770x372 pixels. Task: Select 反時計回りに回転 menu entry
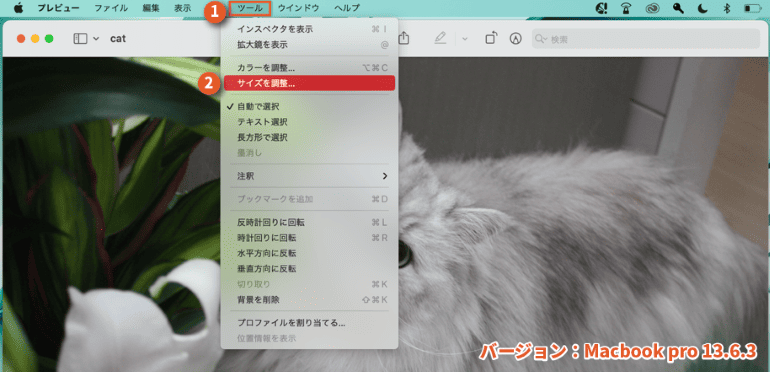click(x=309, y=222)
